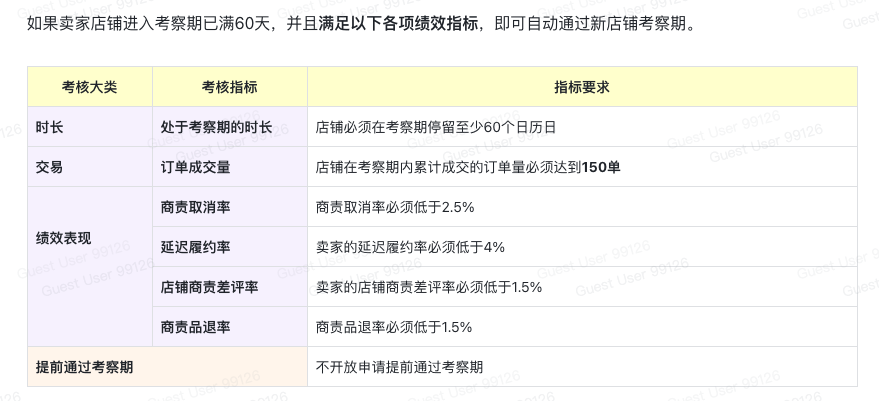
Task: Select the 时长 category cell
Action: [x=50, y=127]
